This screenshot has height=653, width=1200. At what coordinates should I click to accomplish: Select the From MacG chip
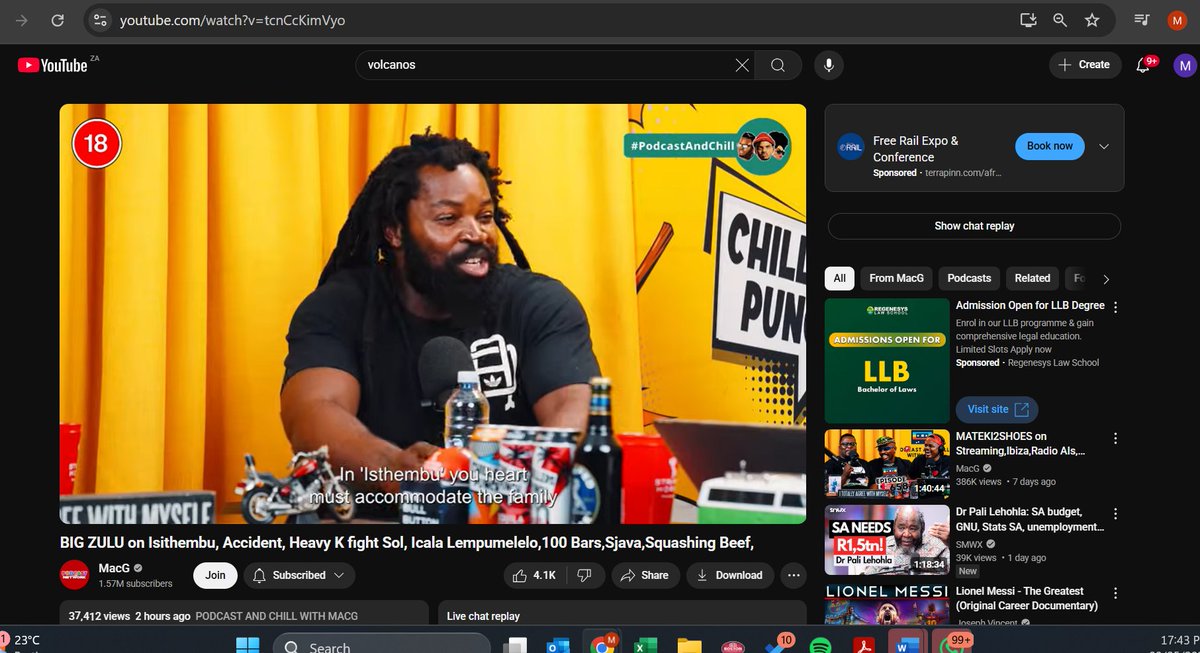(896, 278)
